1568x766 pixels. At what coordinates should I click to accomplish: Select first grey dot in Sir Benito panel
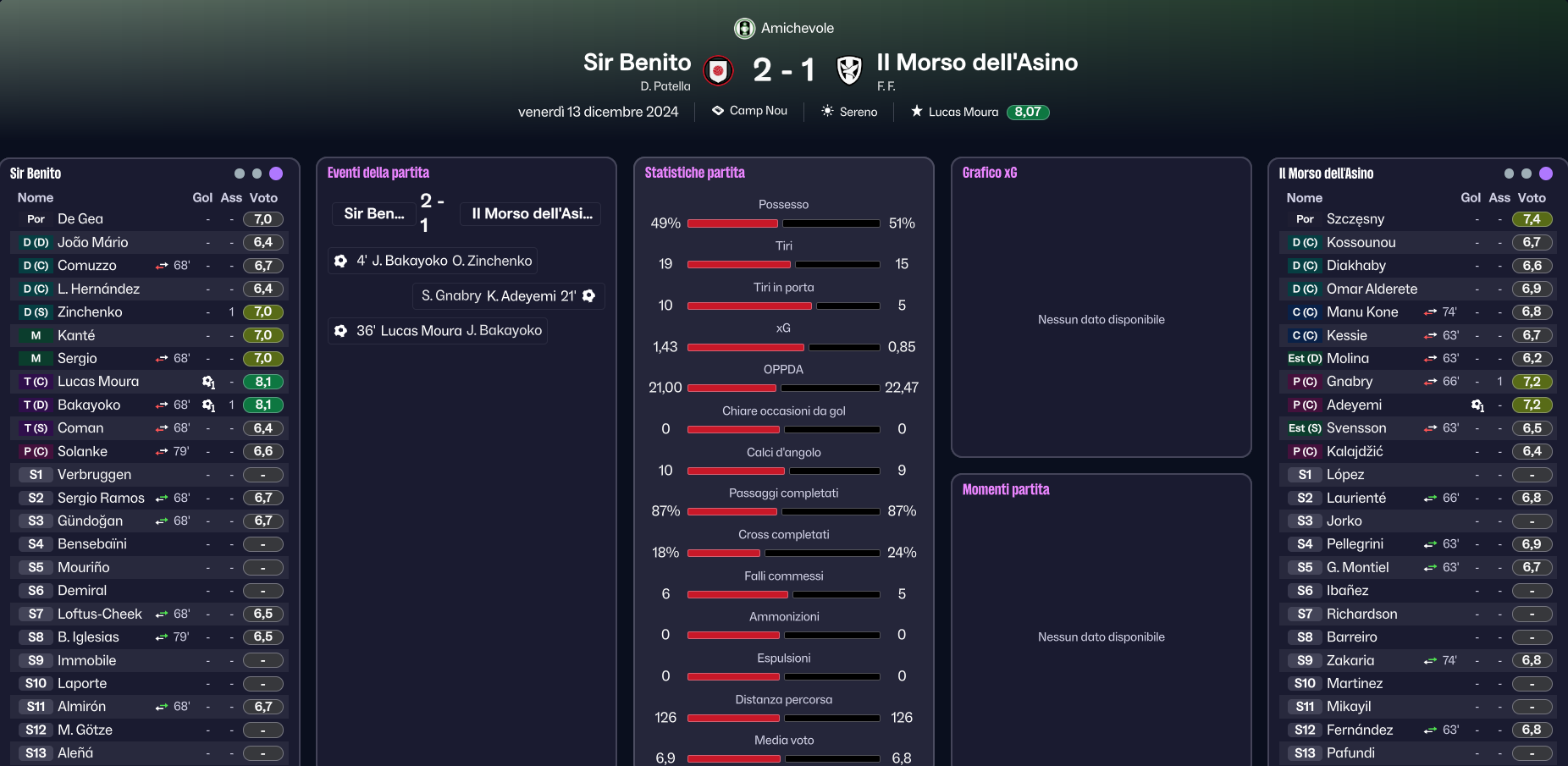240,174
